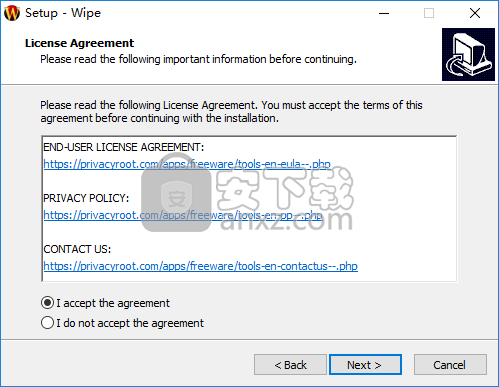The image size is (499, 387).
Task: Open the tools-en-contactus link
Action: click(201, 266)
